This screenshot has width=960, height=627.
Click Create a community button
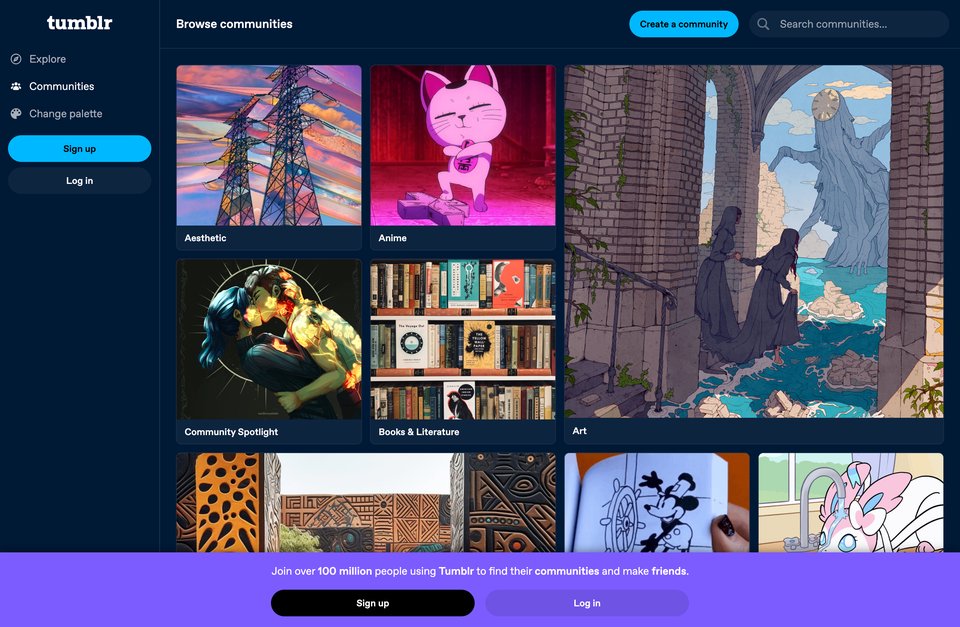684,24
